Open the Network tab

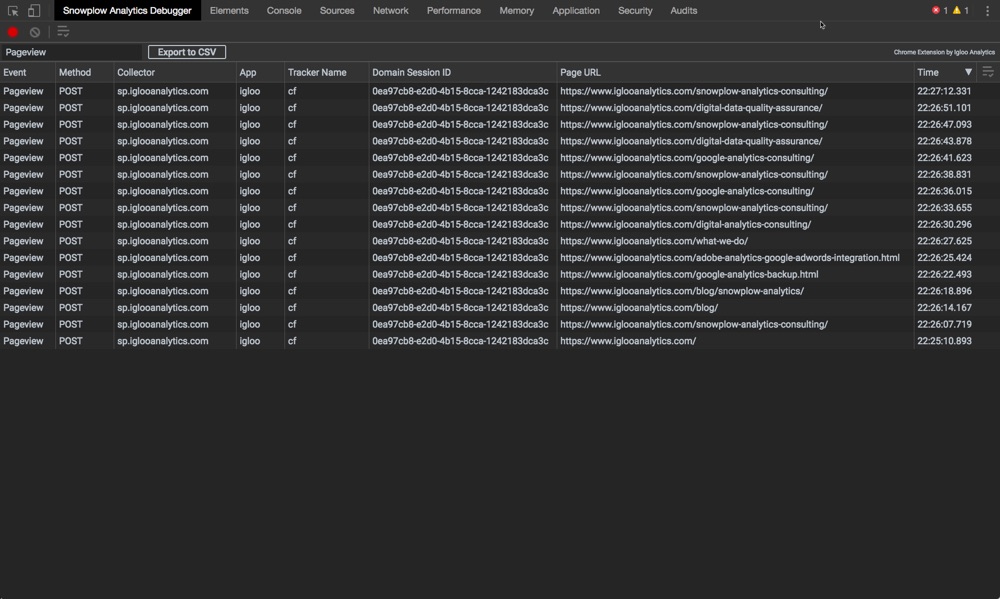[x=390, y=11]
